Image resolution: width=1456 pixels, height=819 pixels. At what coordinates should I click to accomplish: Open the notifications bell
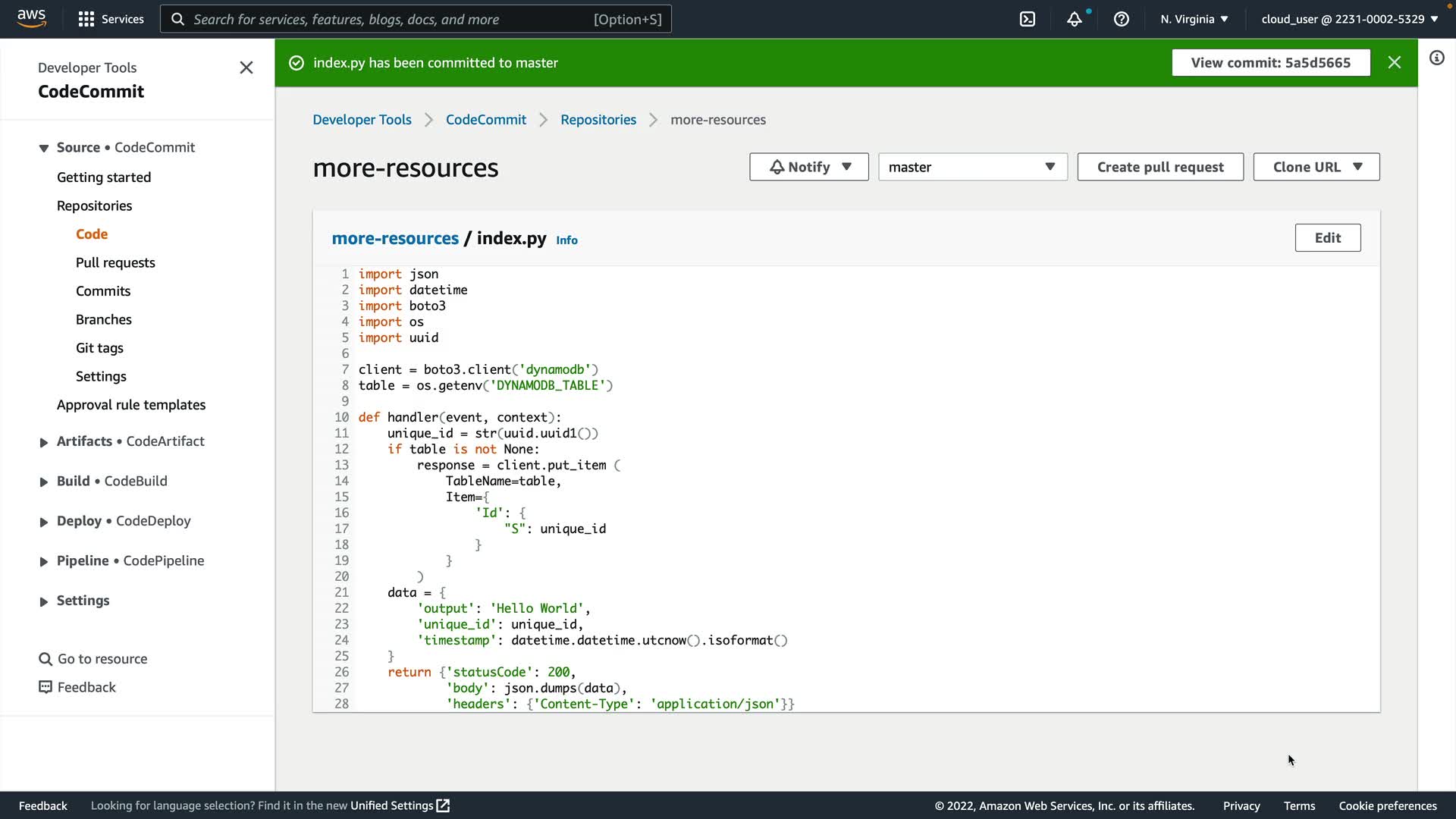coord(1075,19)
